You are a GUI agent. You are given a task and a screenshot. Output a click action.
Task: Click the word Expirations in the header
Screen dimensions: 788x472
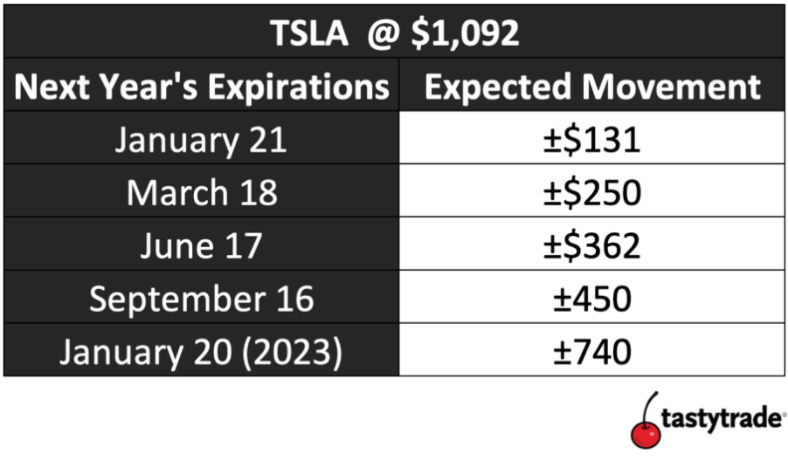299,87
